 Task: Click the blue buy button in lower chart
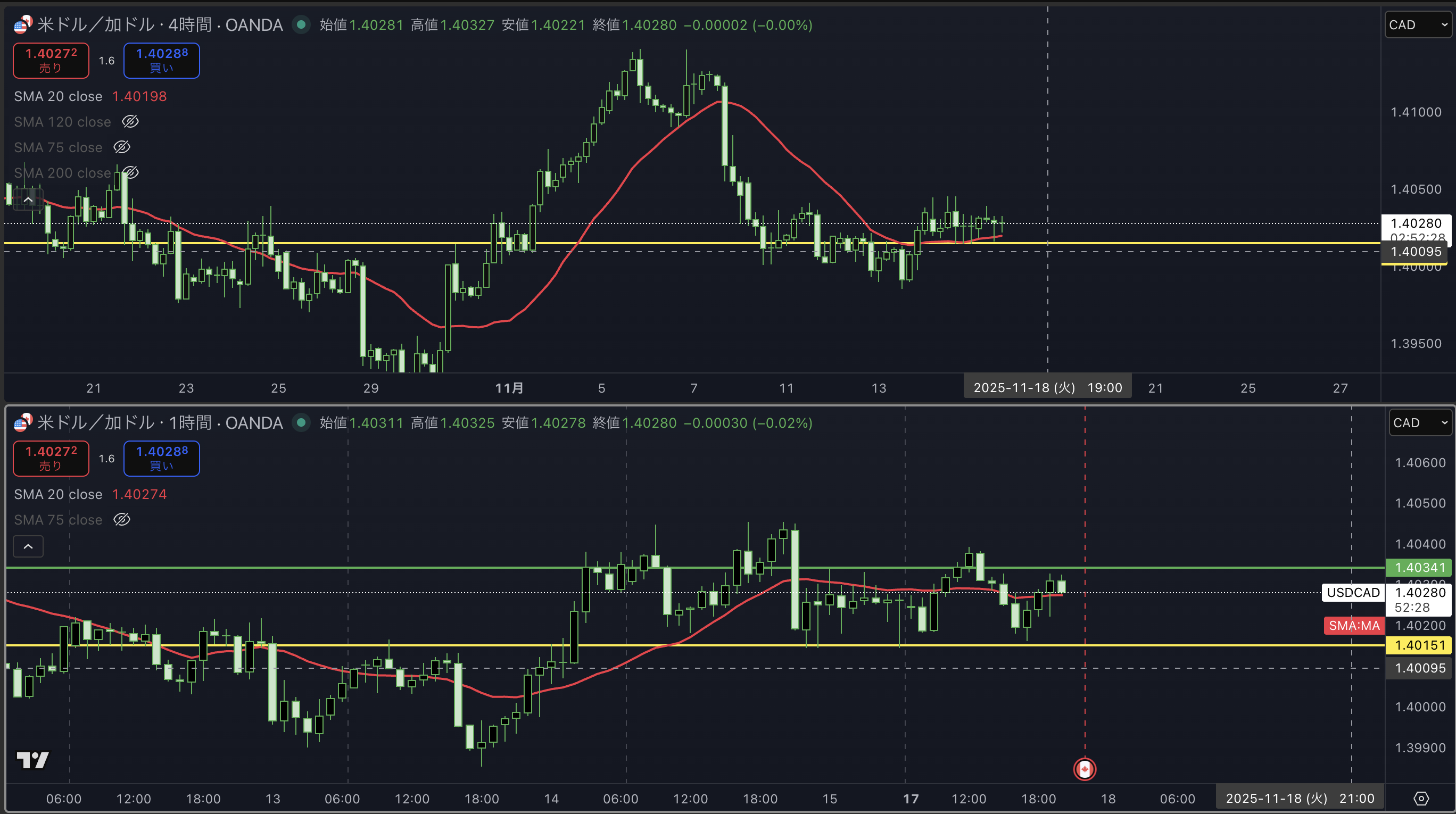162,458
